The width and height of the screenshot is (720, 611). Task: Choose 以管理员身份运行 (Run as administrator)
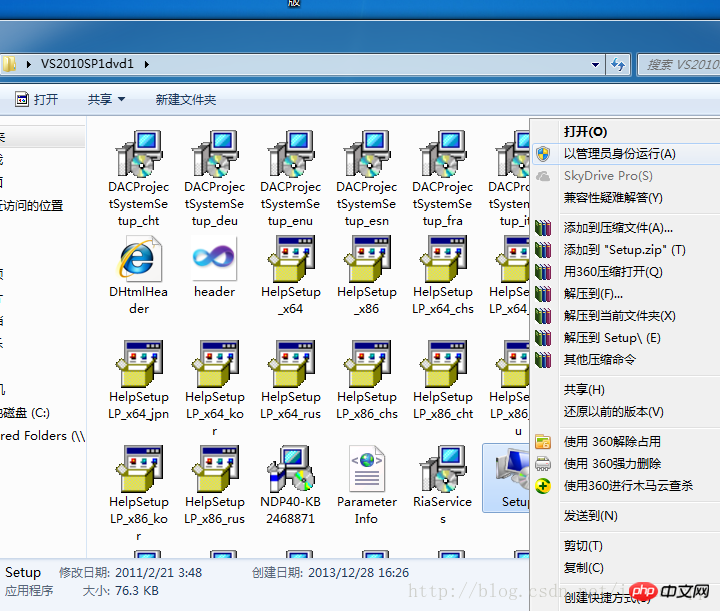click(619, 154)
